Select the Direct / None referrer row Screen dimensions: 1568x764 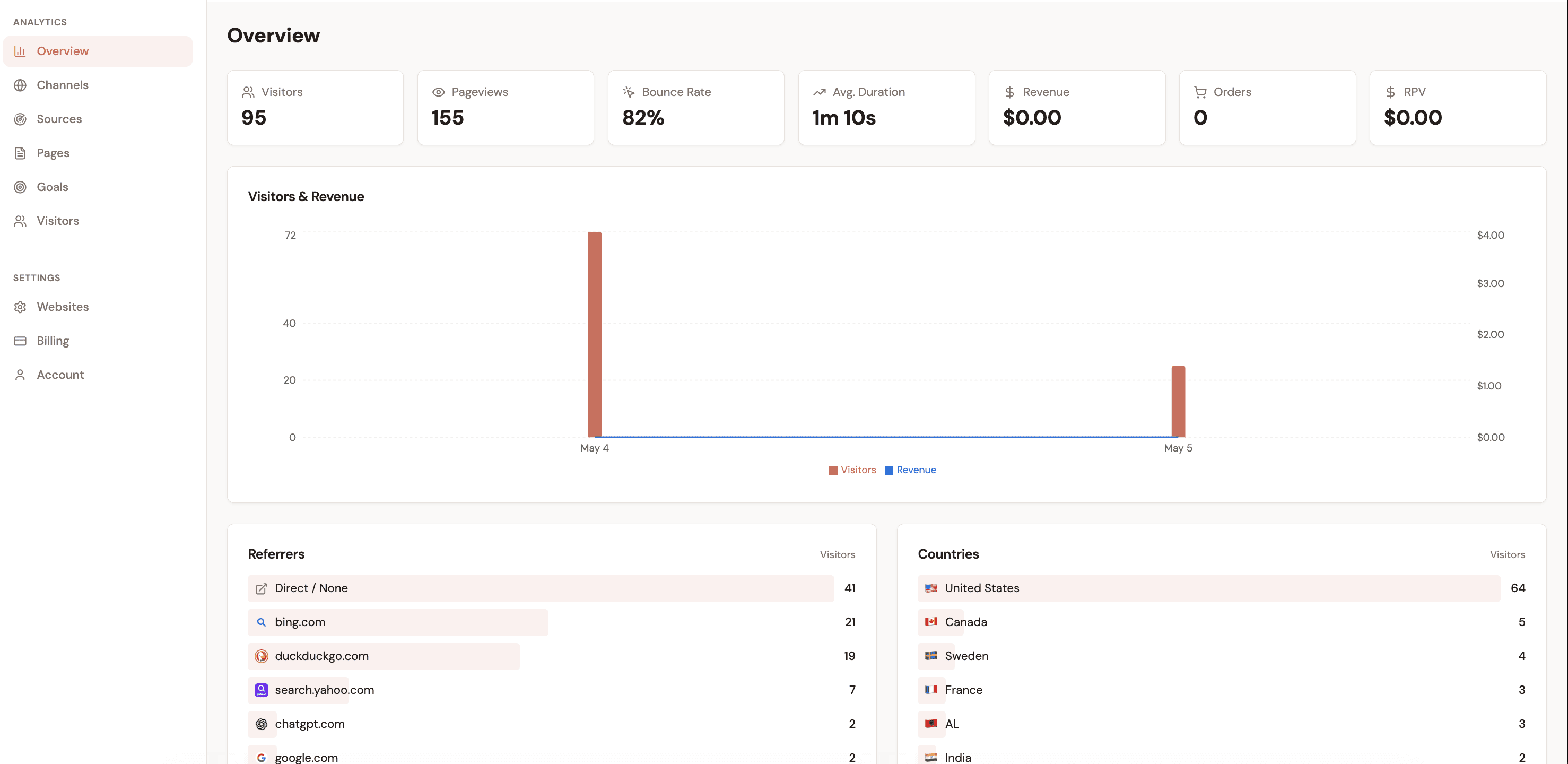[x=552, y=589]
